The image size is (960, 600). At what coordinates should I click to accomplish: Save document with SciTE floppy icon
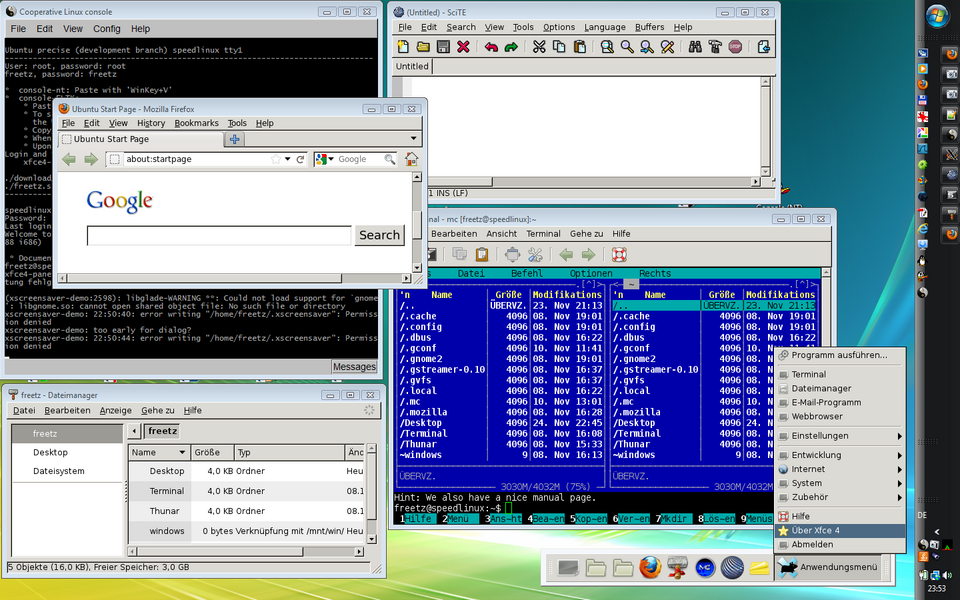pyautogui.click(x=443, y=47)
